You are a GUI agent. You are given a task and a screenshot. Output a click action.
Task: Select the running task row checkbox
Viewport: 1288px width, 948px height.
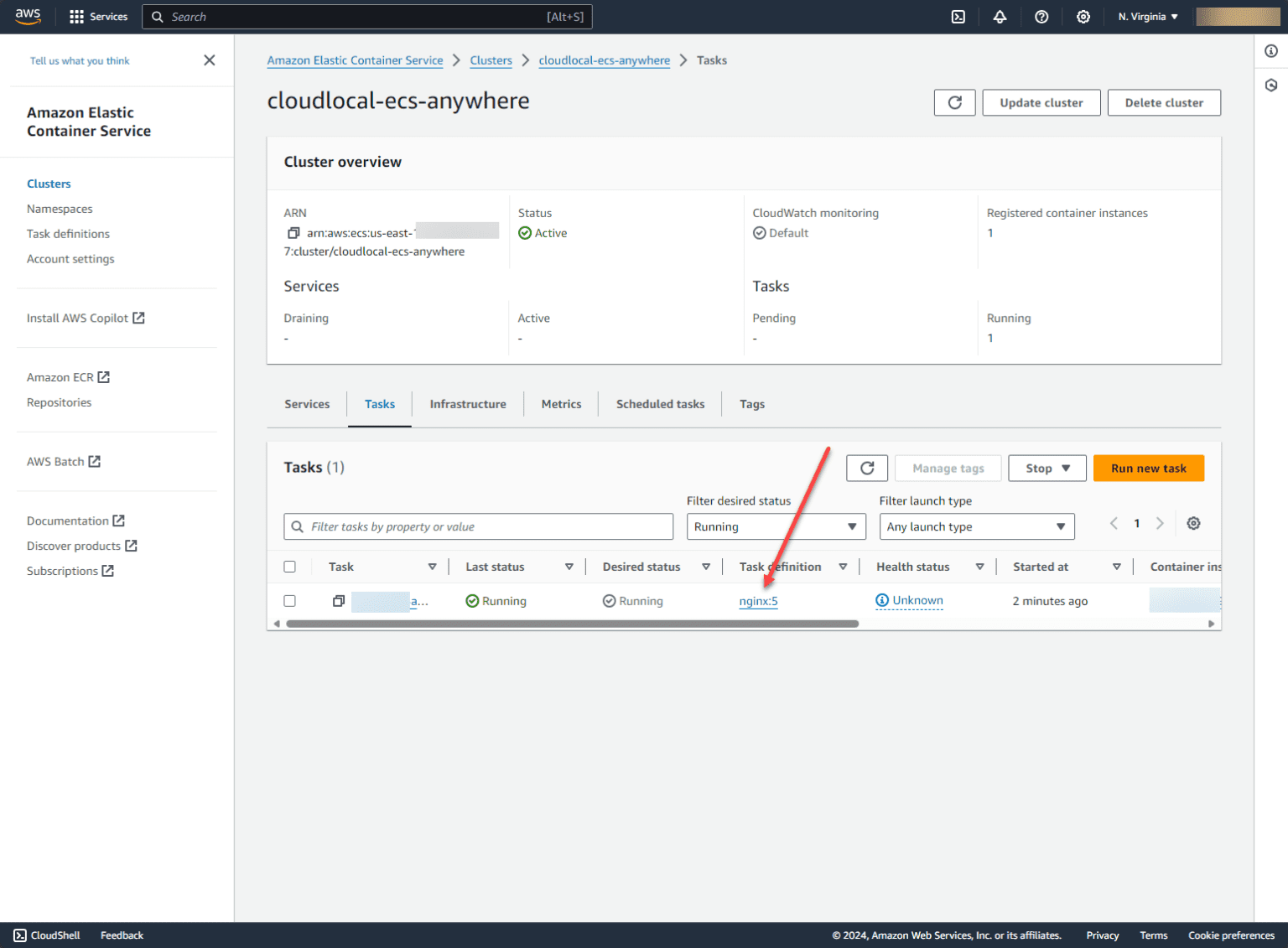coord(290,601)
